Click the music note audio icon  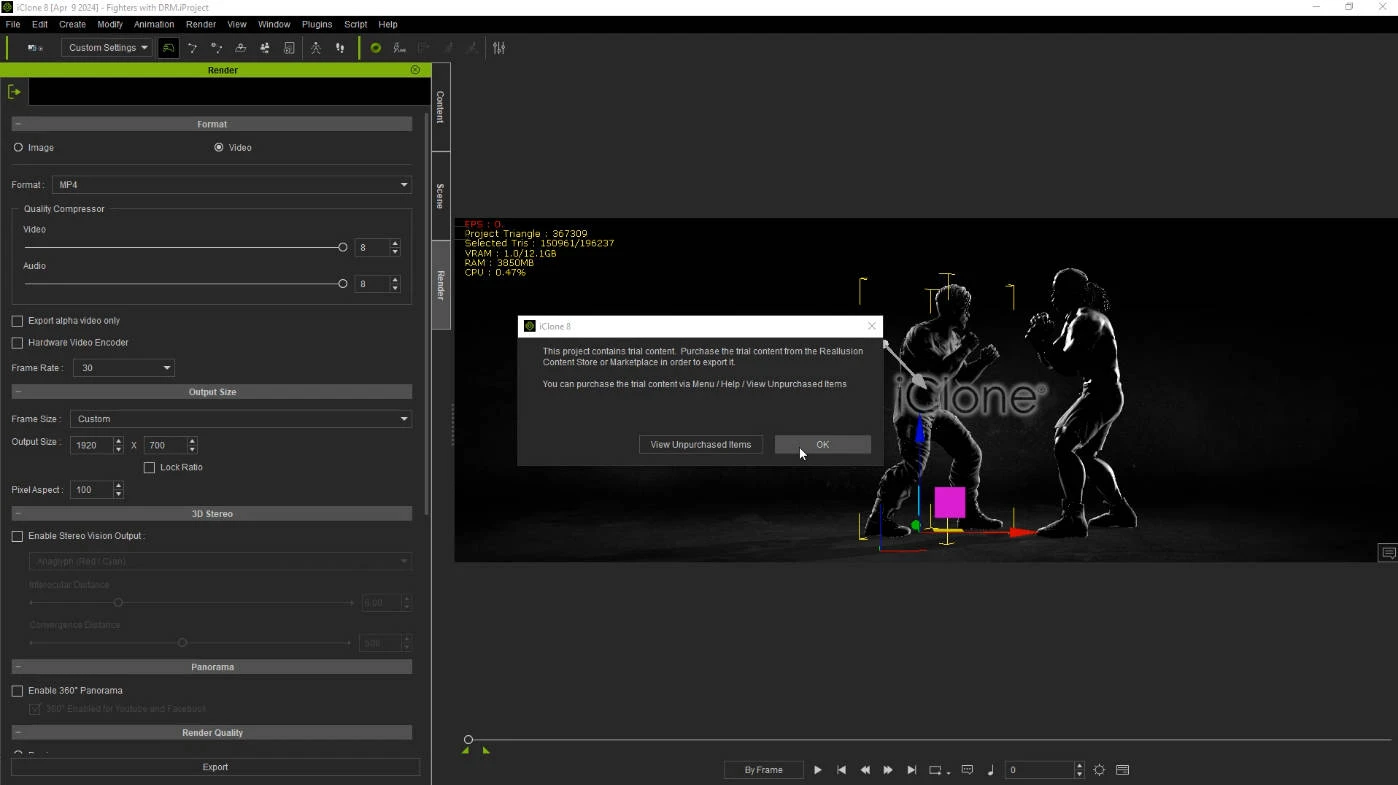pyautogui.click(x=990, y=770)
